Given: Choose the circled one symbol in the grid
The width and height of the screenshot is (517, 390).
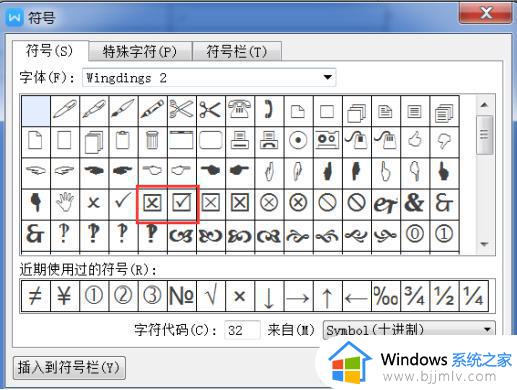Looking at the screenshot, I should (x=444, y=234).
